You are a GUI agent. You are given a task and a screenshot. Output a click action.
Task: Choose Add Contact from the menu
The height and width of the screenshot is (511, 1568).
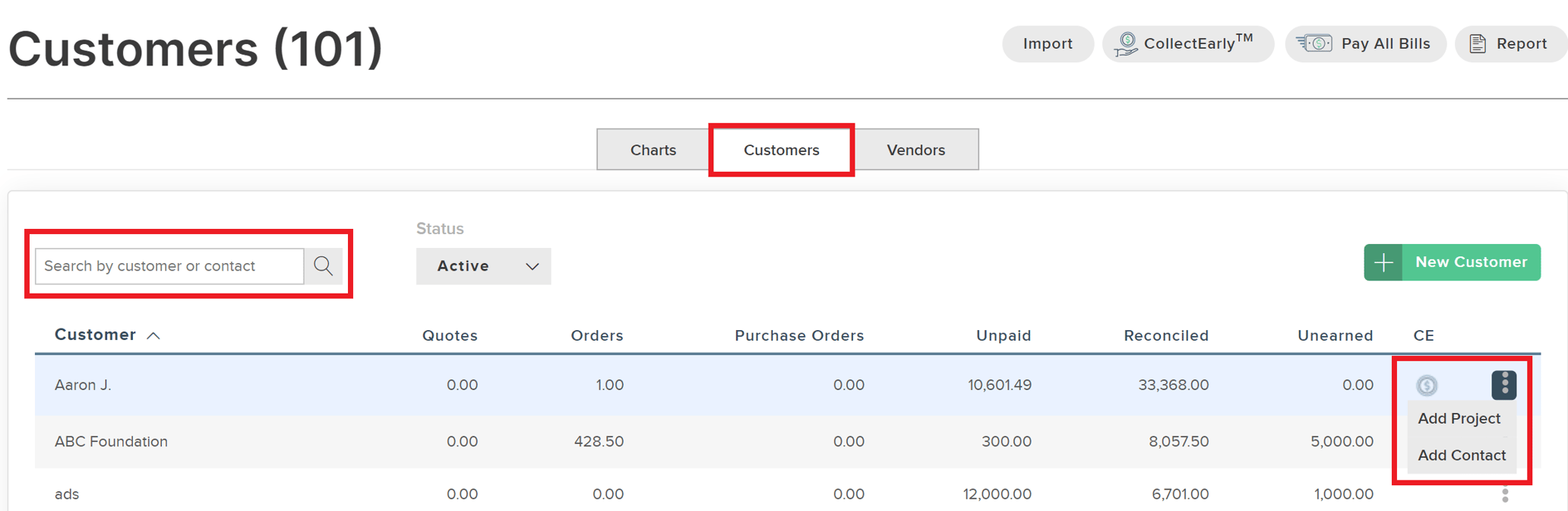tap(1462, 455)
